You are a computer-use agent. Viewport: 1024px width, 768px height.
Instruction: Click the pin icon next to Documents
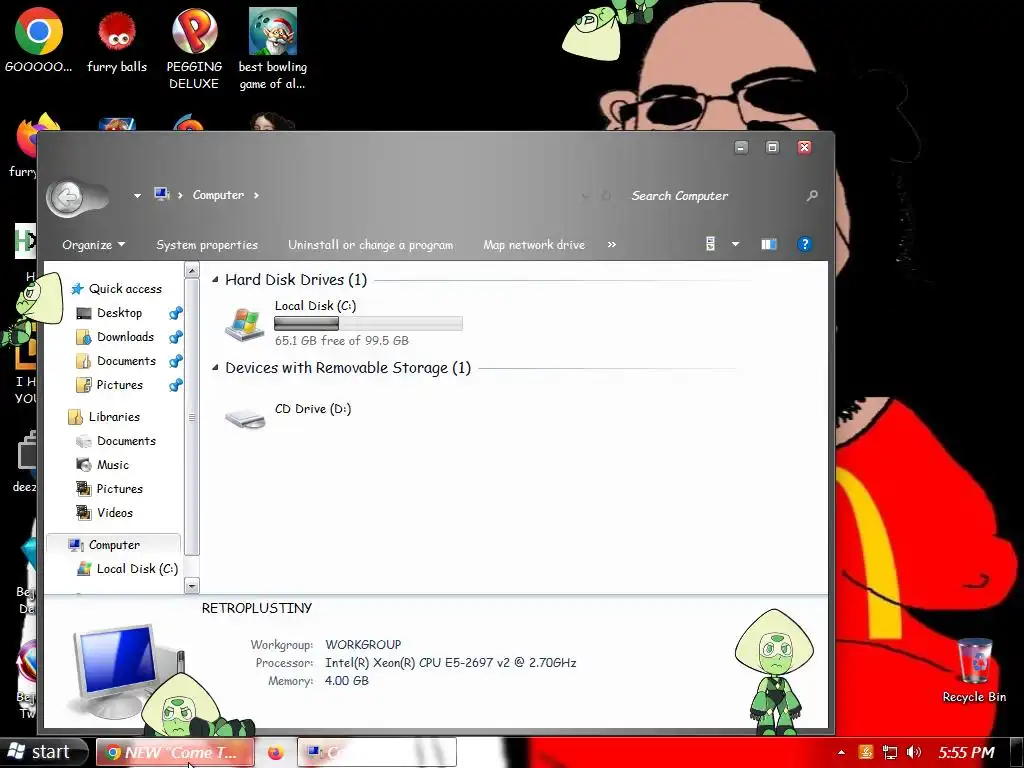(x=176, y=361)
